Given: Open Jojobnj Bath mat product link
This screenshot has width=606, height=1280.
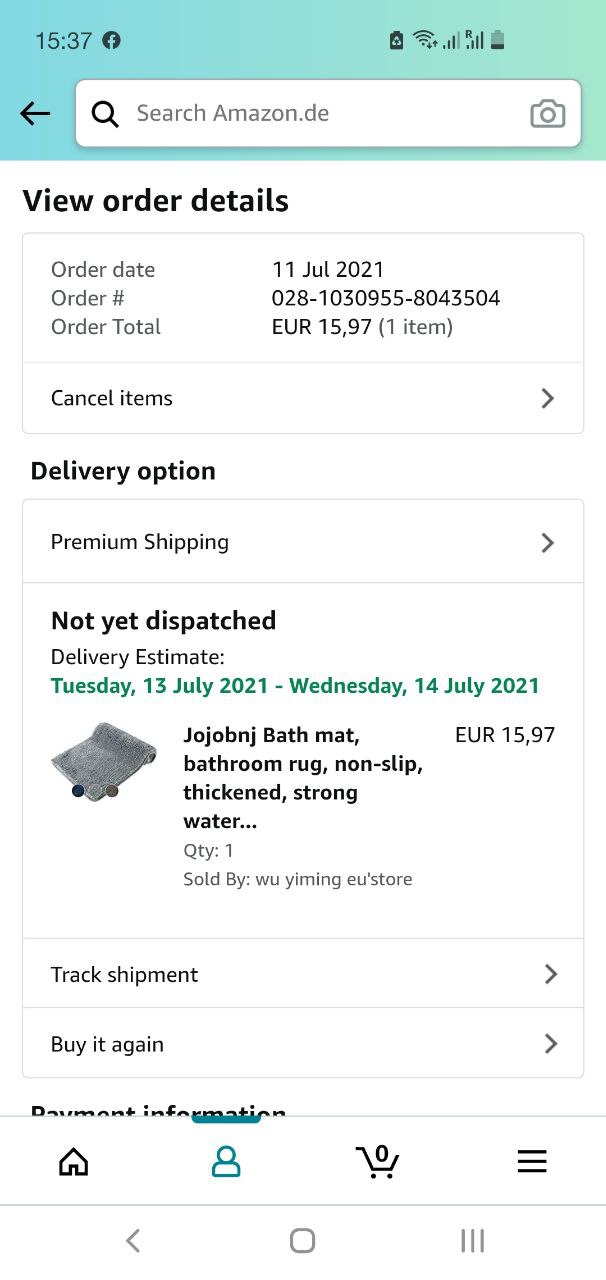Looking at the screenshot, I should pos(303,778).
